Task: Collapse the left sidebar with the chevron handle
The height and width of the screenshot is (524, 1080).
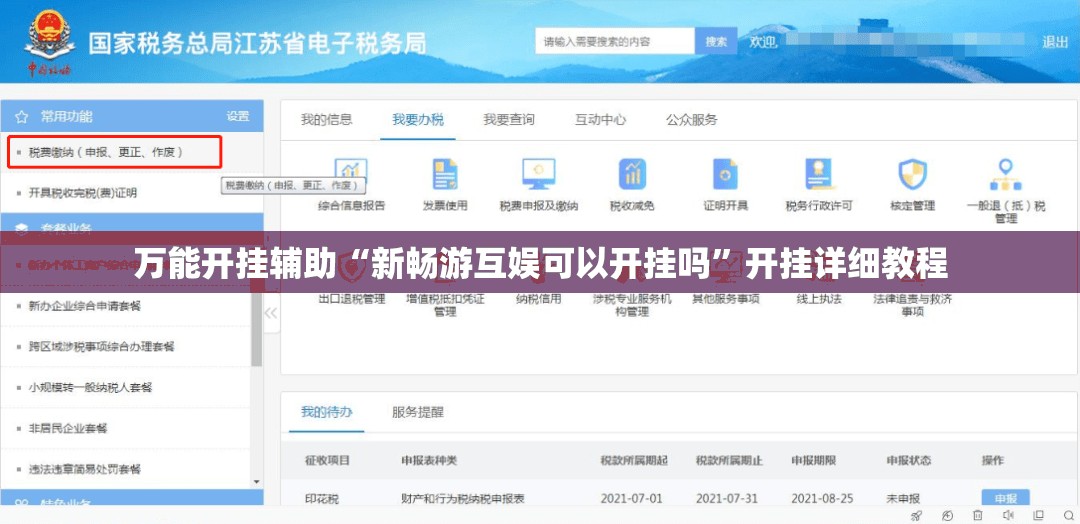Action: click(x=271, y=313)
